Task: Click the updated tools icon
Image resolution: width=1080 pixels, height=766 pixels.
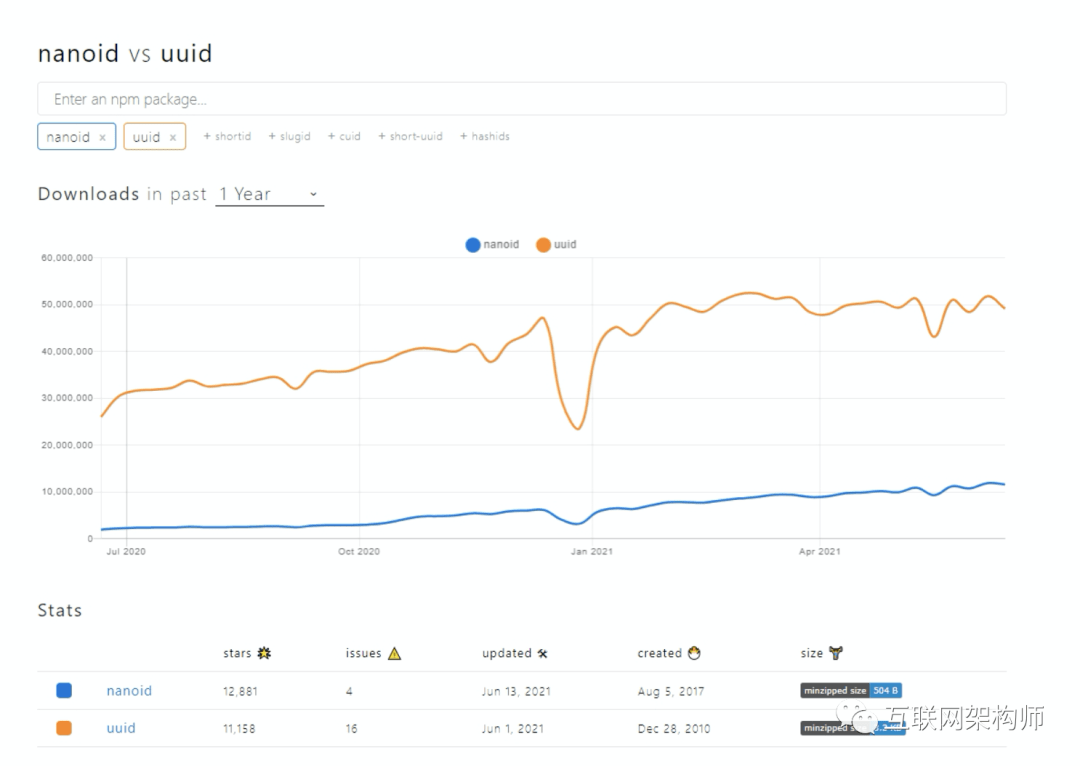Action: click(543, 653)
